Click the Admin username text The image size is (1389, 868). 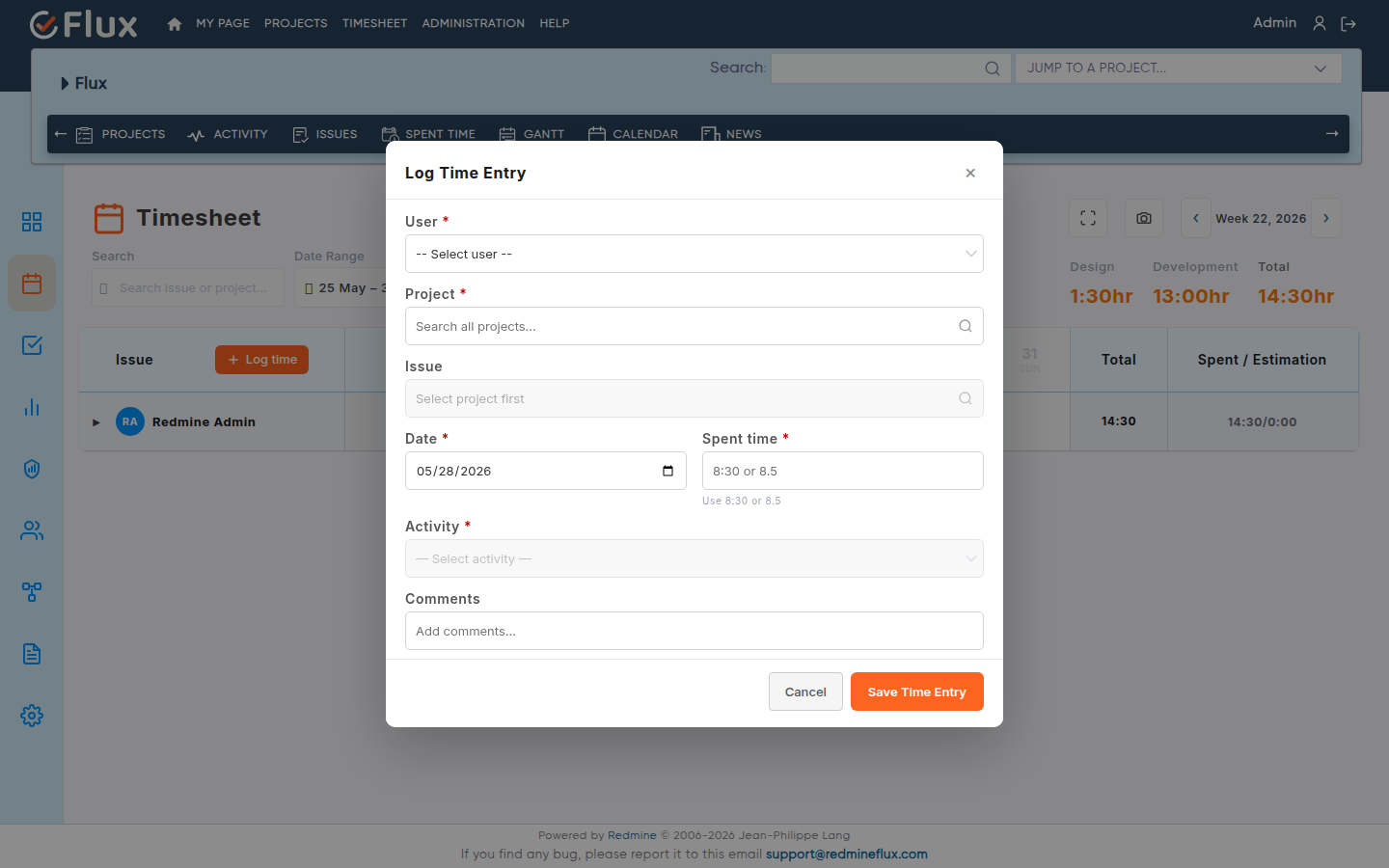click(1274, 23)
